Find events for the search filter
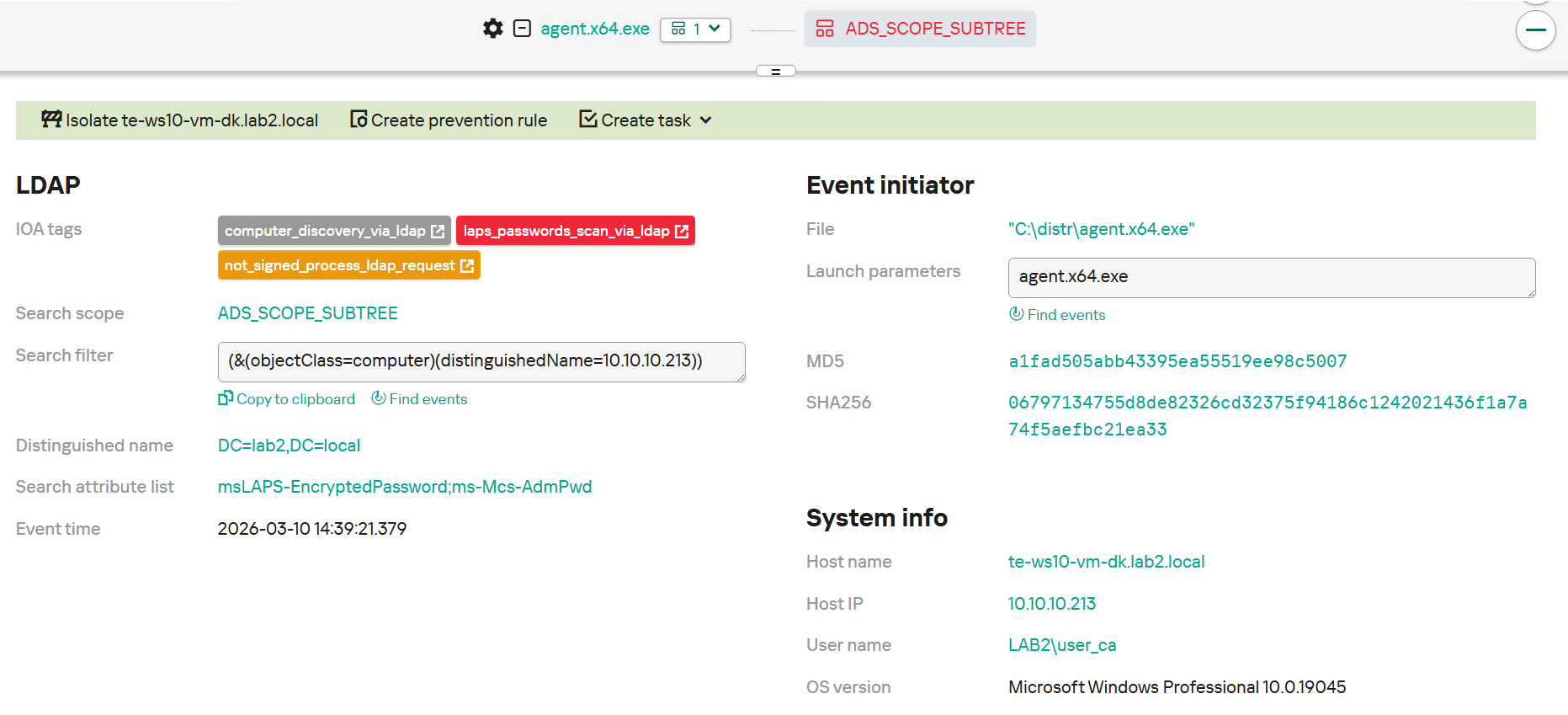1568x715 pixels. [419, 399]
